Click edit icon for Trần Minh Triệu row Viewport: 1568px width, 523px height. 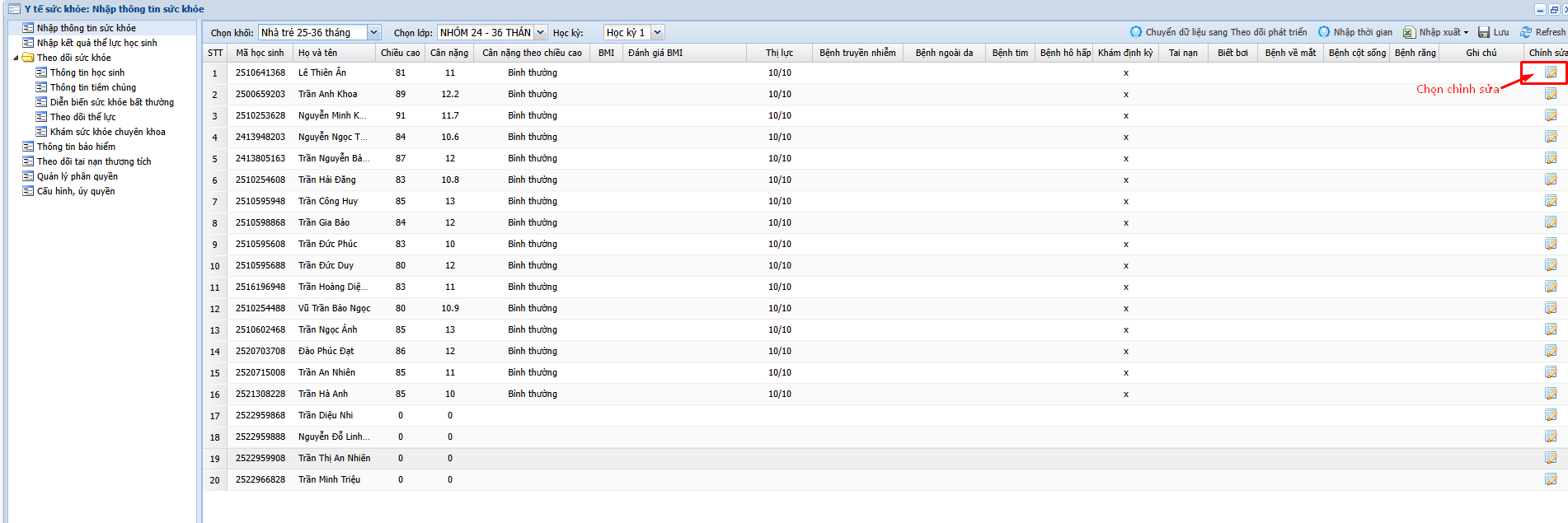1551,479
